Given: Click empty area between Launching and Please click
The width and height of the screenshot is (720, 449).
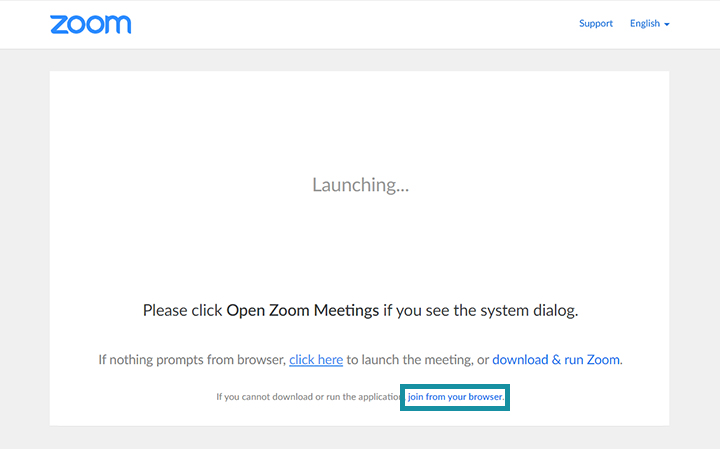Looking at the screenshot, I should [x=360, y=248].
